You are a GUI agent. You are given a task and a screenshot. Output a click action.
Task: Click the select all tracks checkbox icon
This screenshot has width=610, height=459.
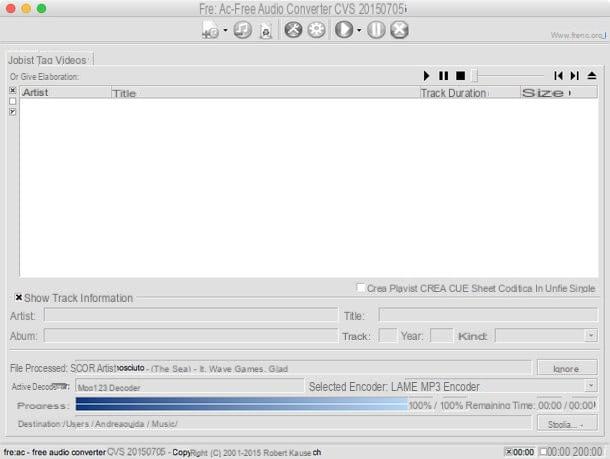(x=13, y=90)
